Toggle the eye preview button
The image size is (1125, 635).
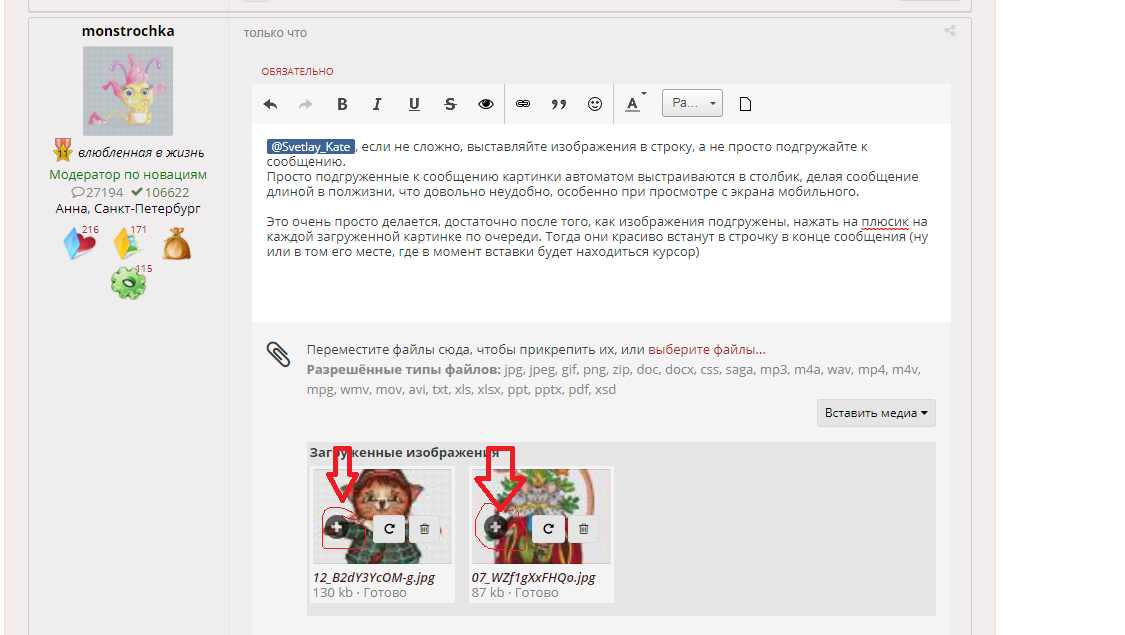point(486,104)
